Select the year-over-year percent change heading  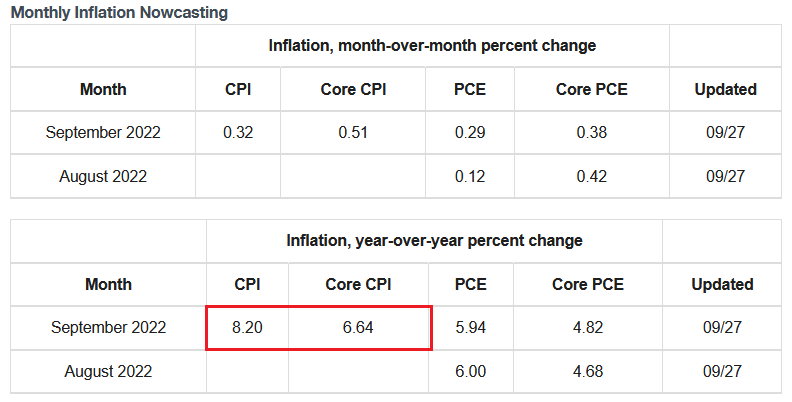(434, 241)
